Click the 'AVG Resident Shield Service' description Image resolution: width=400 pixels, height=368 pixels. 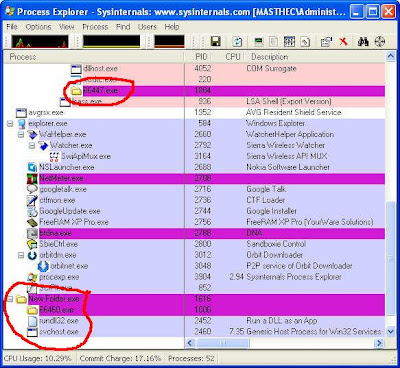click(293, 112)
